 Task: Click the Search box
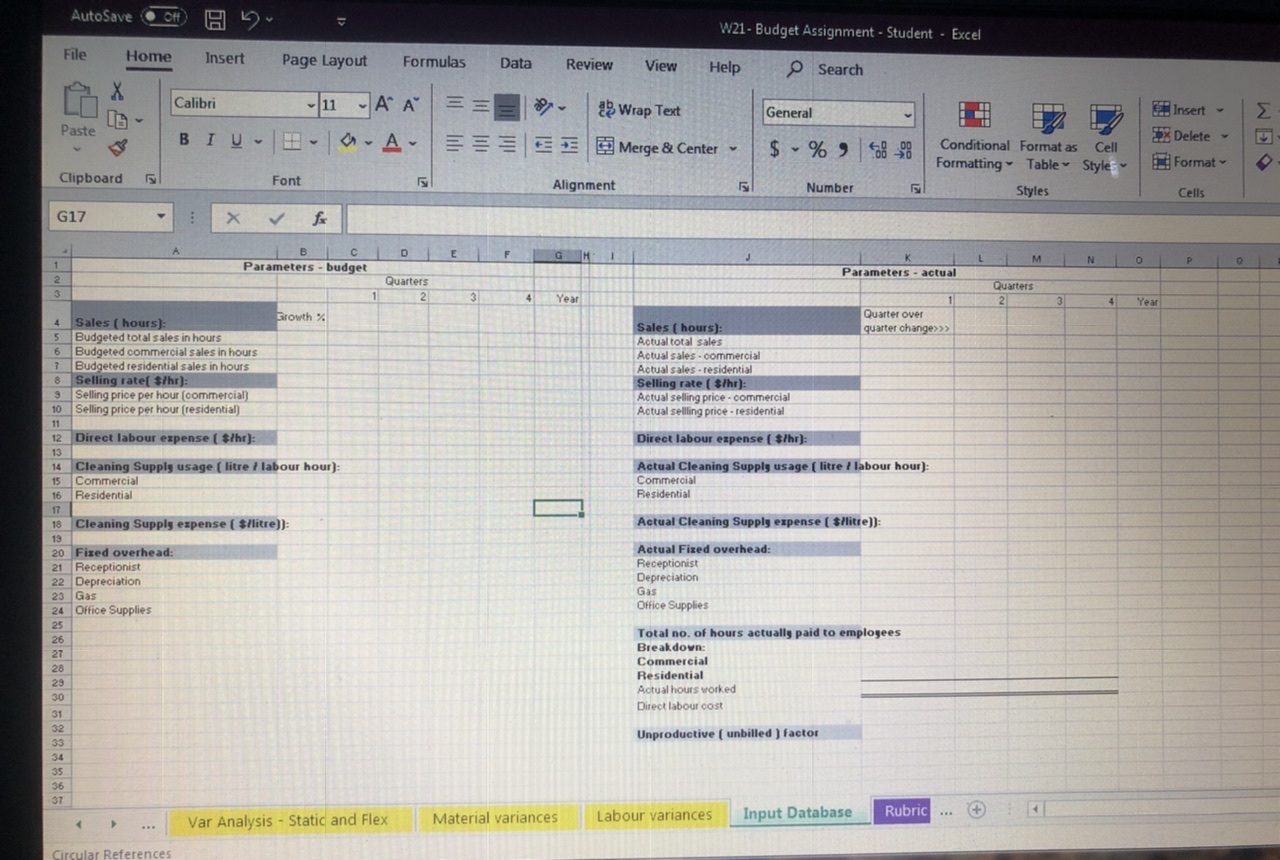(x=839, y=69)
